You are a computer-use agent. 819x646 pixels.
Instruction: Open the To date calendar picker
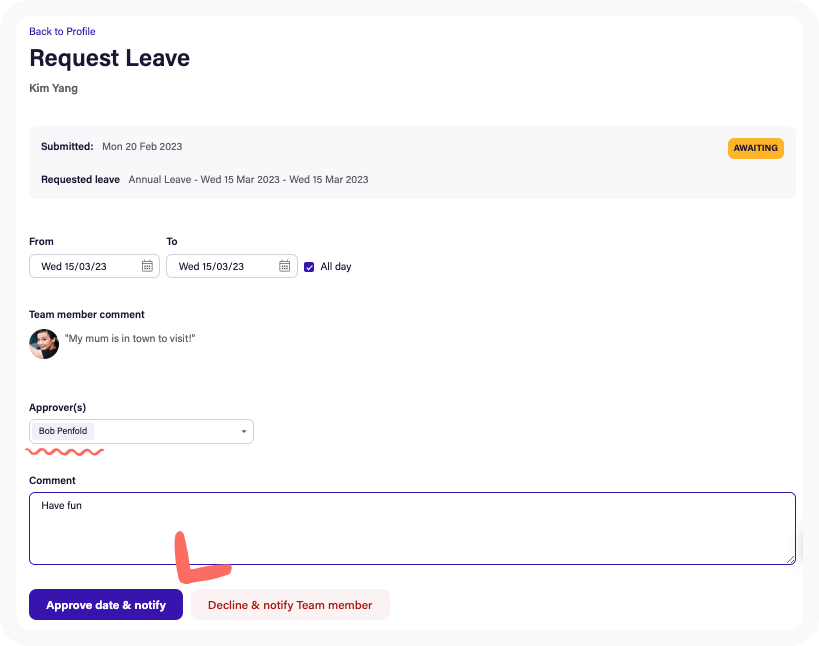pyautogui.click(x=284, y=266)
